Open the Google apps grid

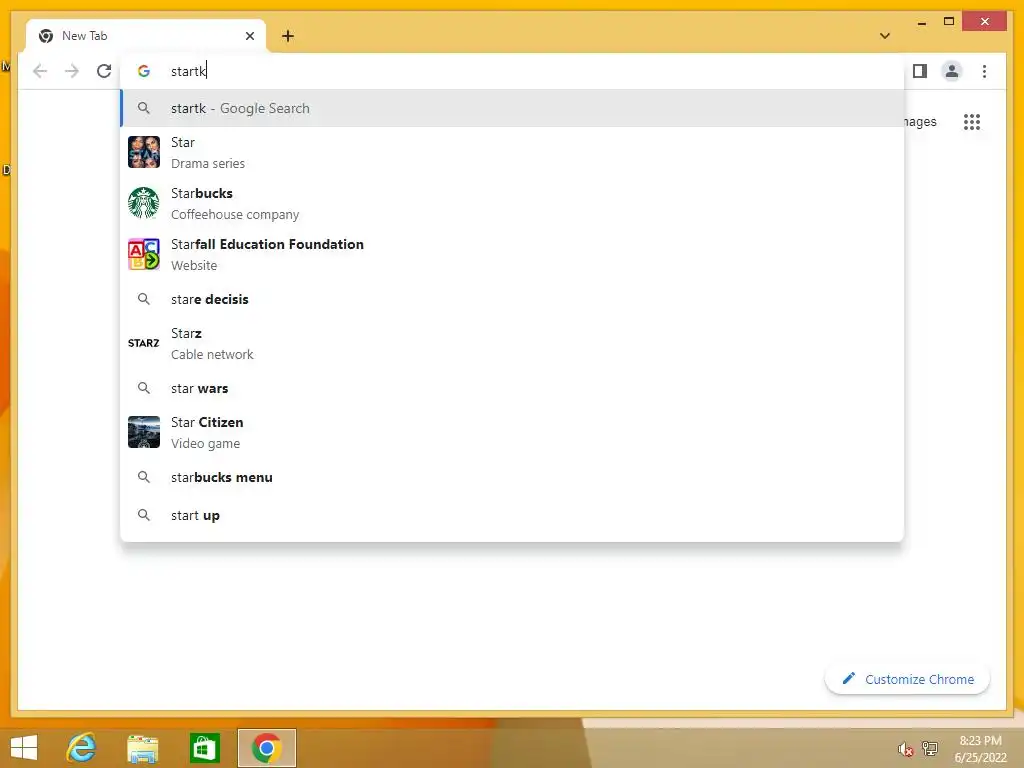[x=972, y=121]
